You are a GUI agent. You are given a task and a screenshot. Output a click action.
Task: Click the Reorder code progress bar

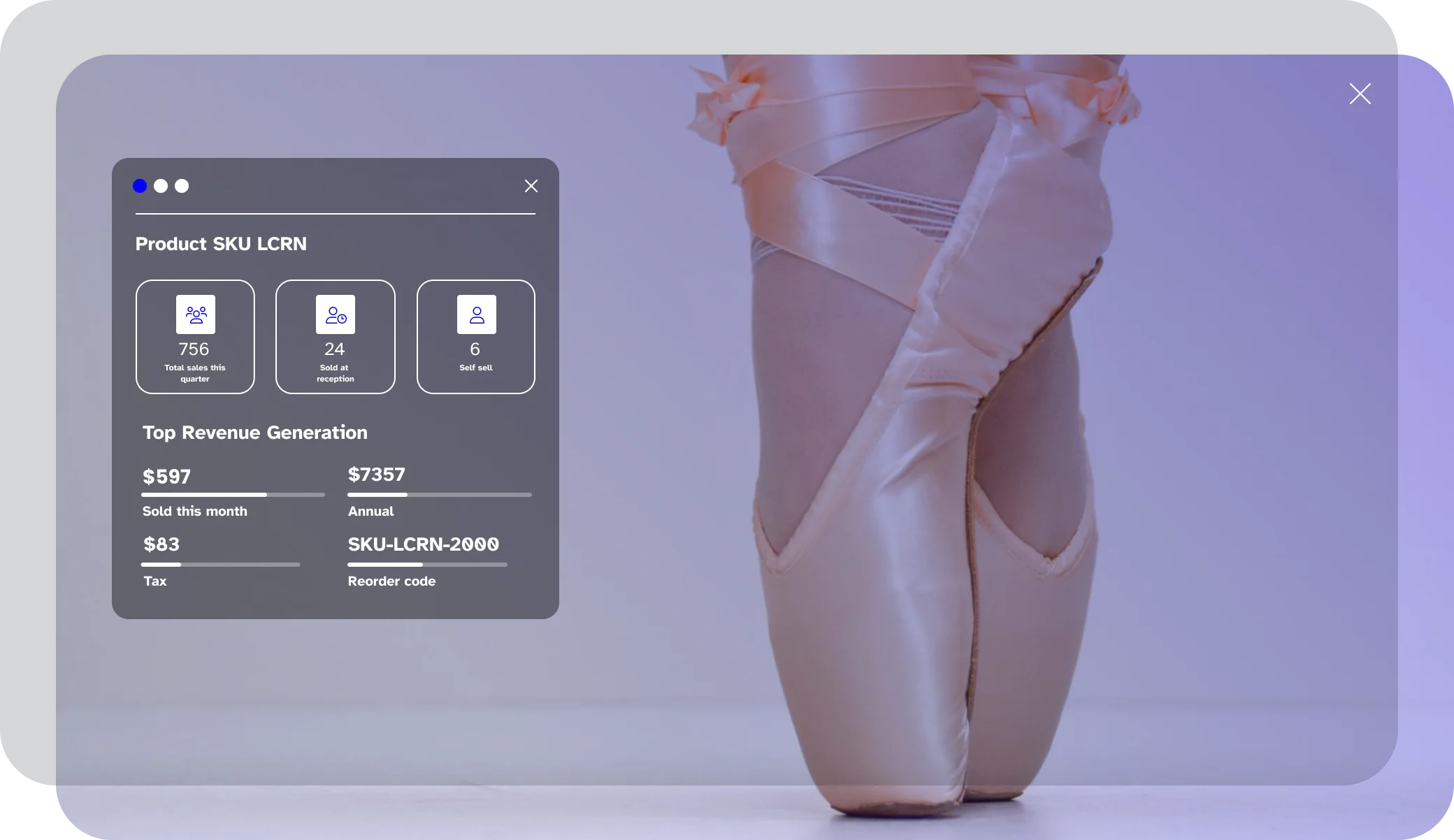(427, 565)
